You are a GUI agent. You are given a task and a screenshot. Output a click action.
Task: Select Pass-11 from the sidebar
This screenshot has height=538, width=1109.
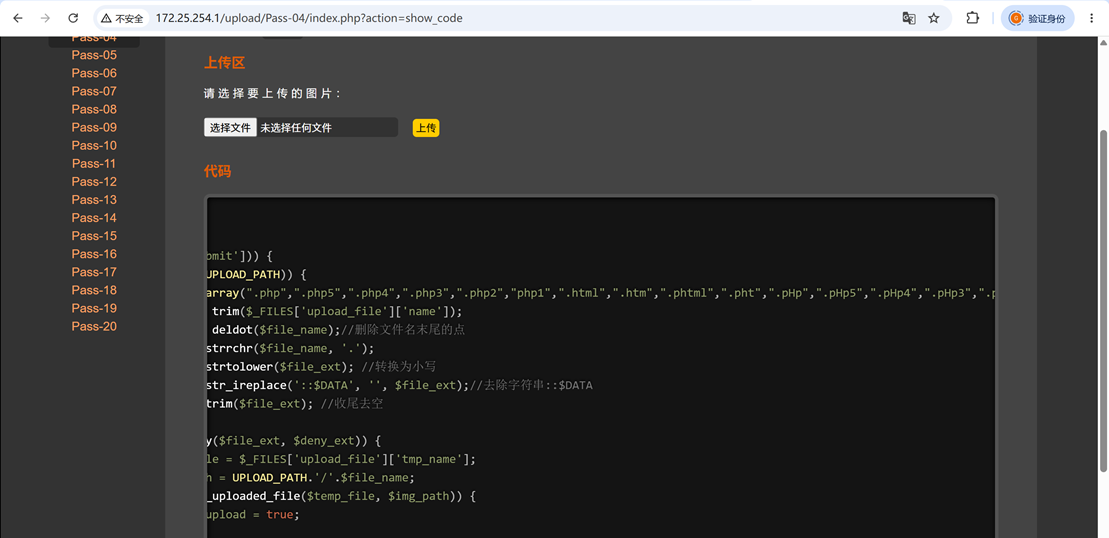[x=94, y=163]
